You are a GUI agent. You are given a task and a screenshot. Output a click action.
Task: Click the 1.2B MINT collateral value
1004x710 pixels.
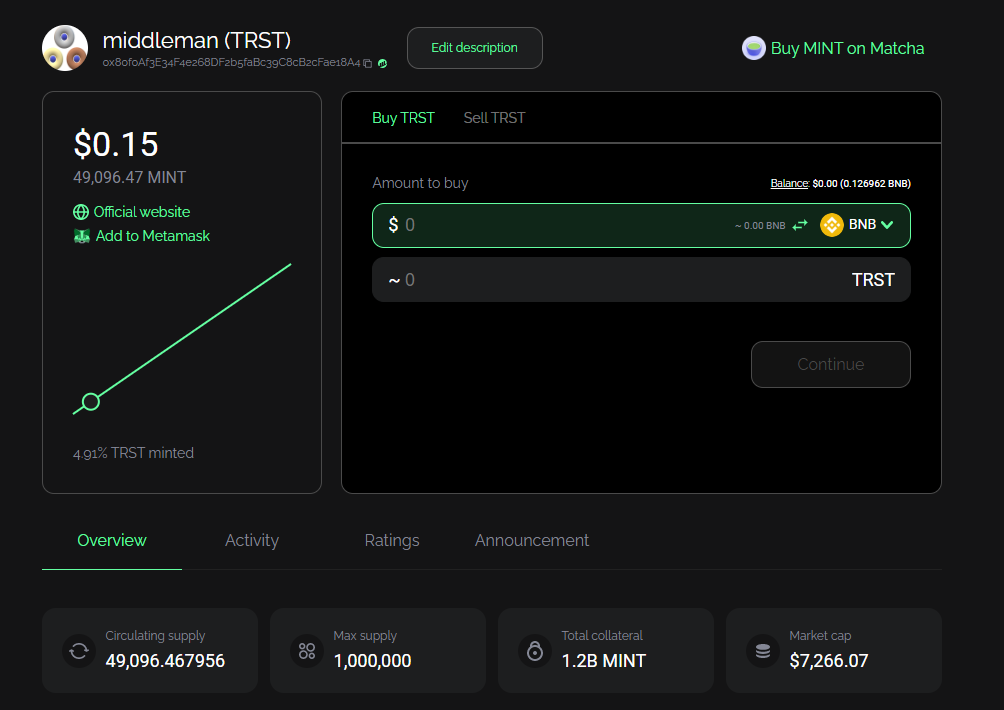click(604, 661)
